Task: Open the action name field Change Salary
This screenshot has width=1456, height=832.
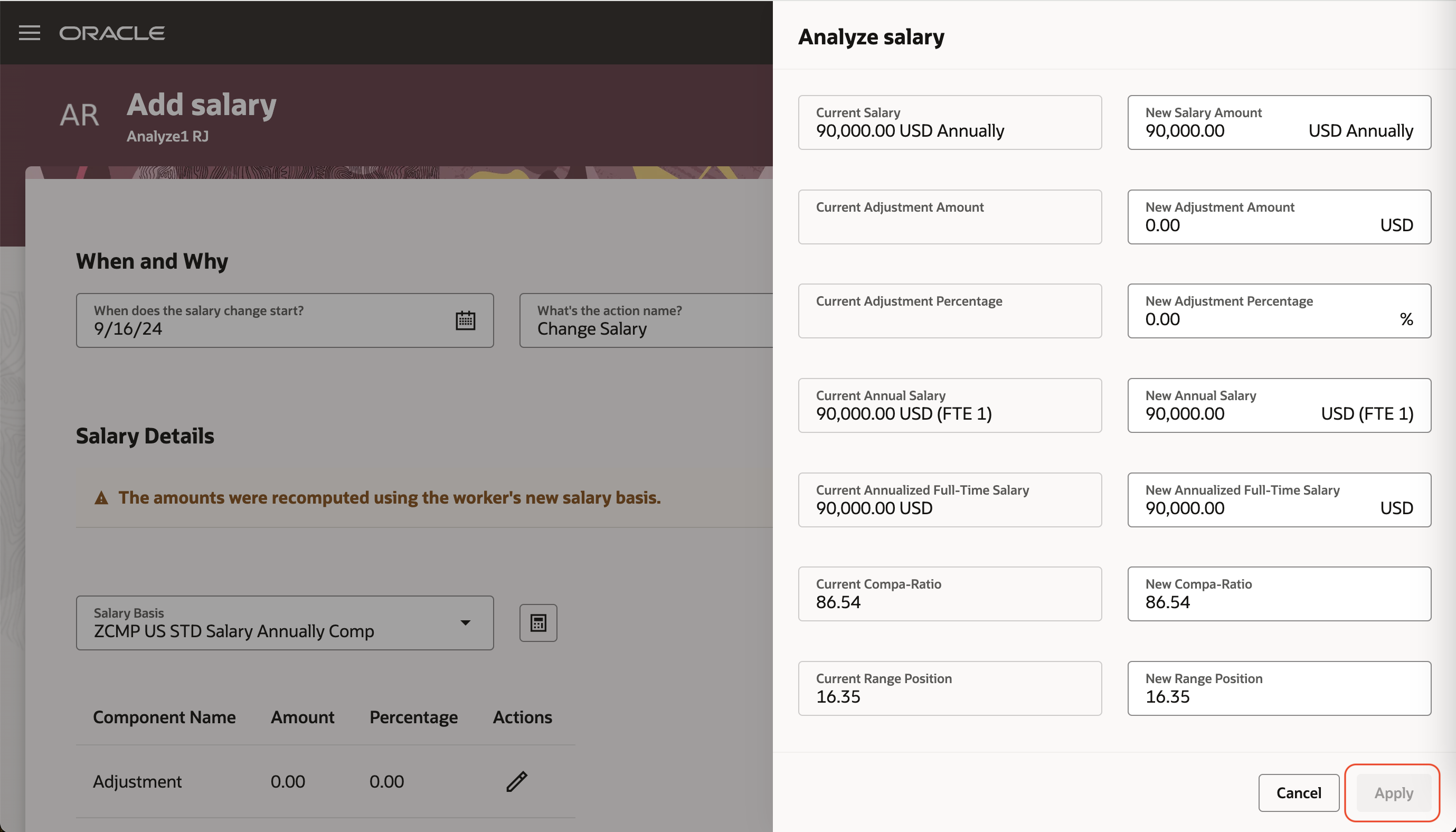Action: pyautogui.click(x=646, y=320)
